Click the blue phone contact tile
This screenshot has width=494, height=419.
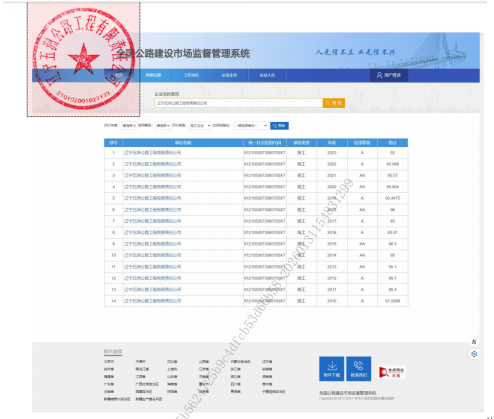[359, 369]
